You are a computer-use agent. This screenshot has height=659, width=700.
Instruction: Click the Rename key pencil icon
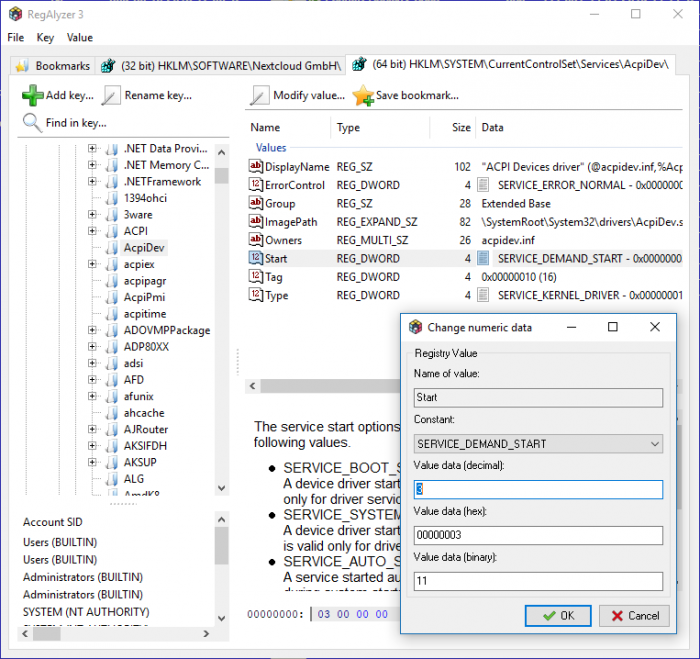(111, 96)
